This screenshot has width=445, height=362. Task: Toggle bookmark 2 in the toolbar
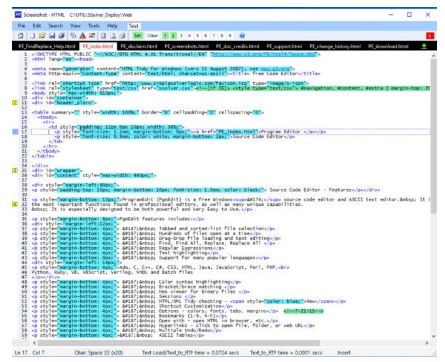coord(173,36)
